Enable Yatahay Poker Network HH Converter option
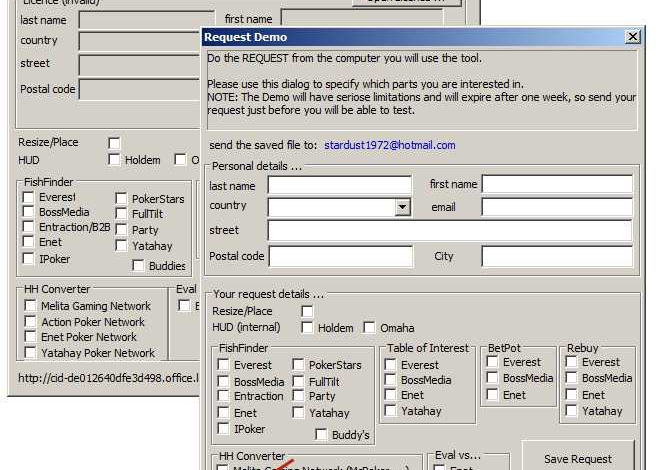Image resolution: width=671 pixels, height=470 pixels. [x=30, y=353]
